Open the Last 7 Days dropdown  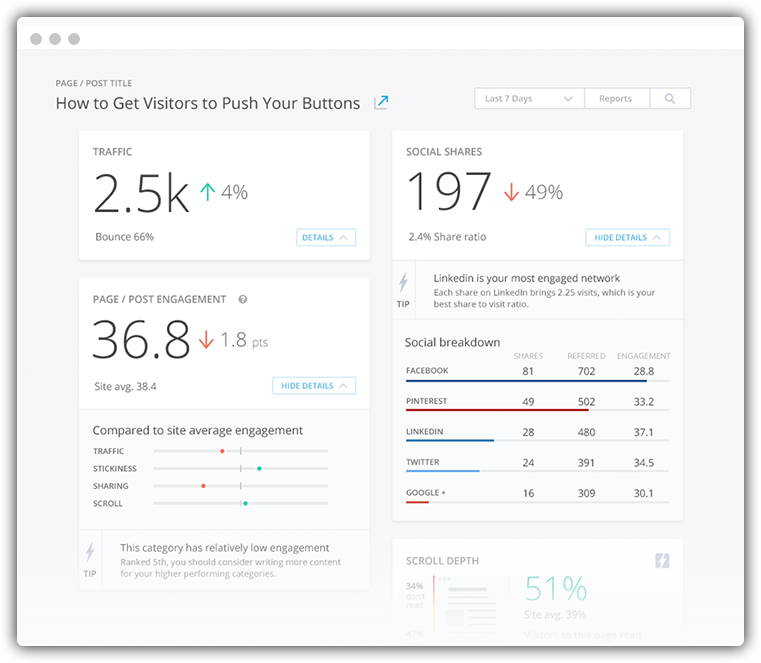pyautogui.click(x=529, y=99)
